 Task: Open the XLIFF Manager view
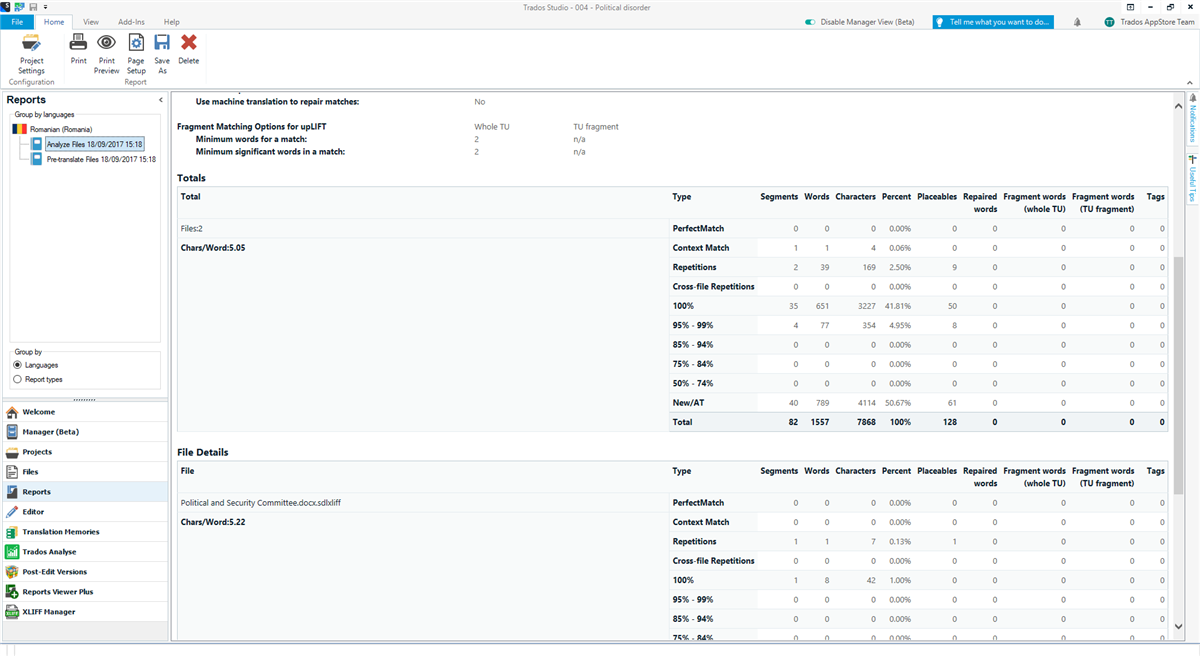pyautogui.click(x=85, y=612)
